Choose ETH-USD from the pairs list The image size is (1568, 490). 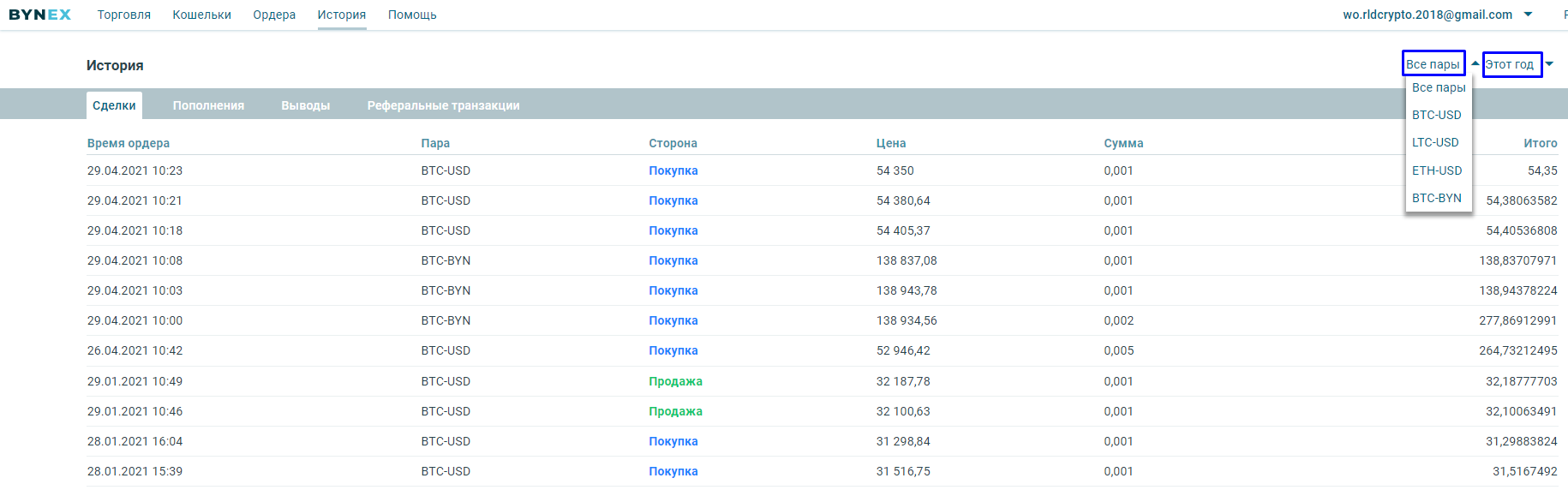coord(1437,170)
